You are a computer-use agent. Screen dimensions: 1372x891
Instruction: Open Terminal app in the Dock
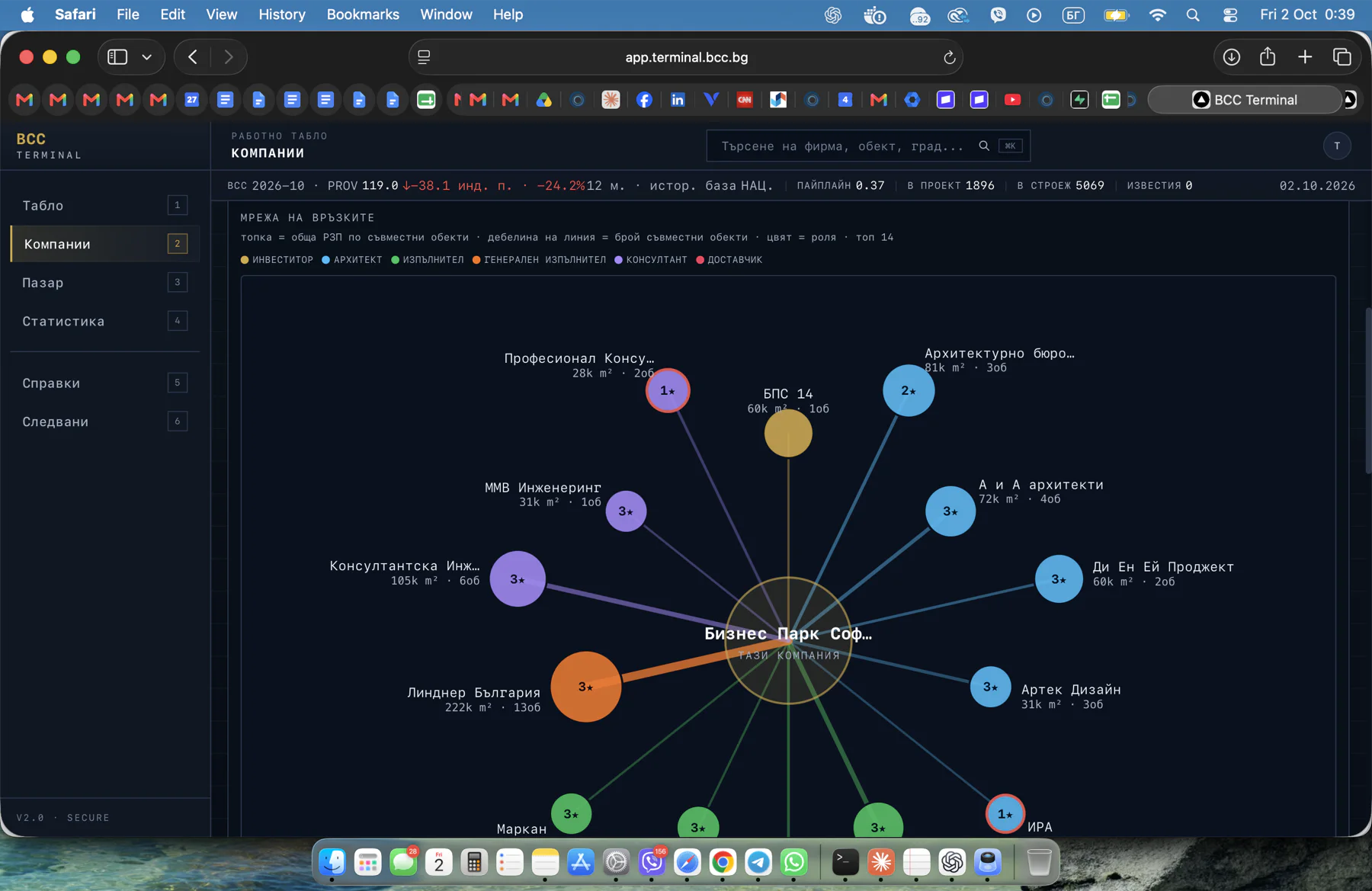[x=845, y=862]
